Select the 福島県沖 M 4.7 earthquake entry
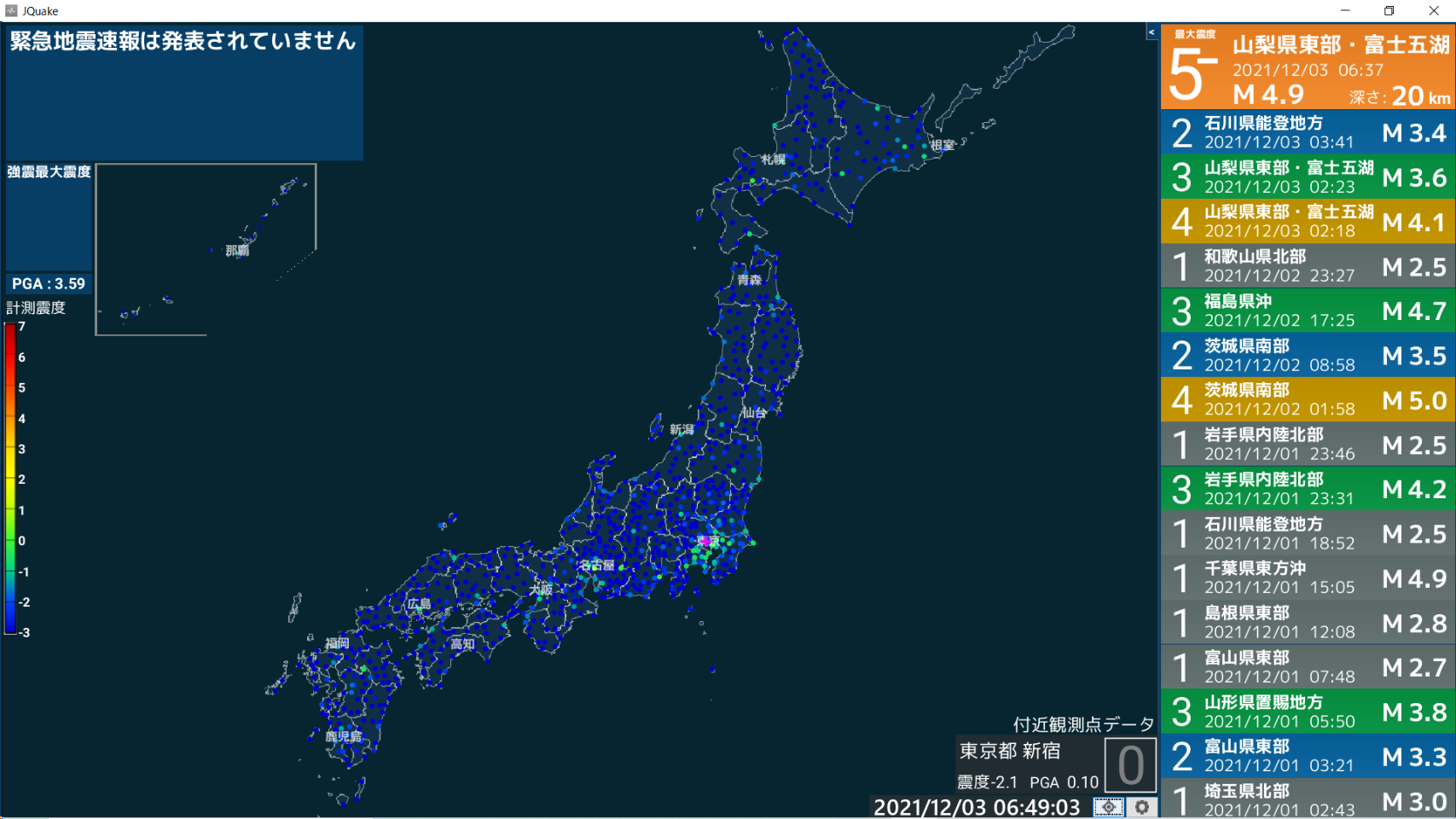 pos(1308,311)
